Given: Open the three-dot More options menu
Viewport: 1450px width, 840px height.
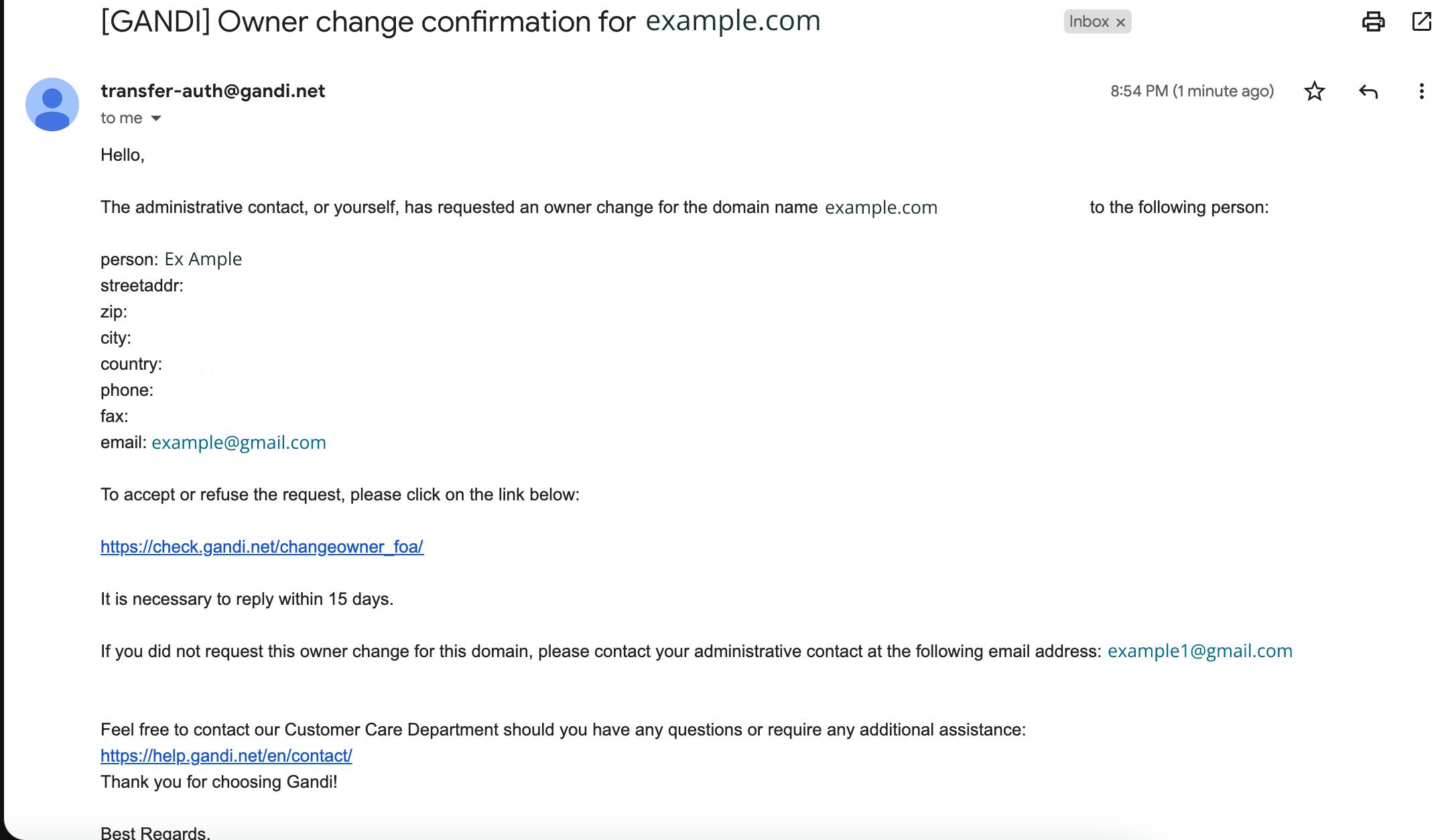Looking at the screenshot, I should [x=1421, y=91].
